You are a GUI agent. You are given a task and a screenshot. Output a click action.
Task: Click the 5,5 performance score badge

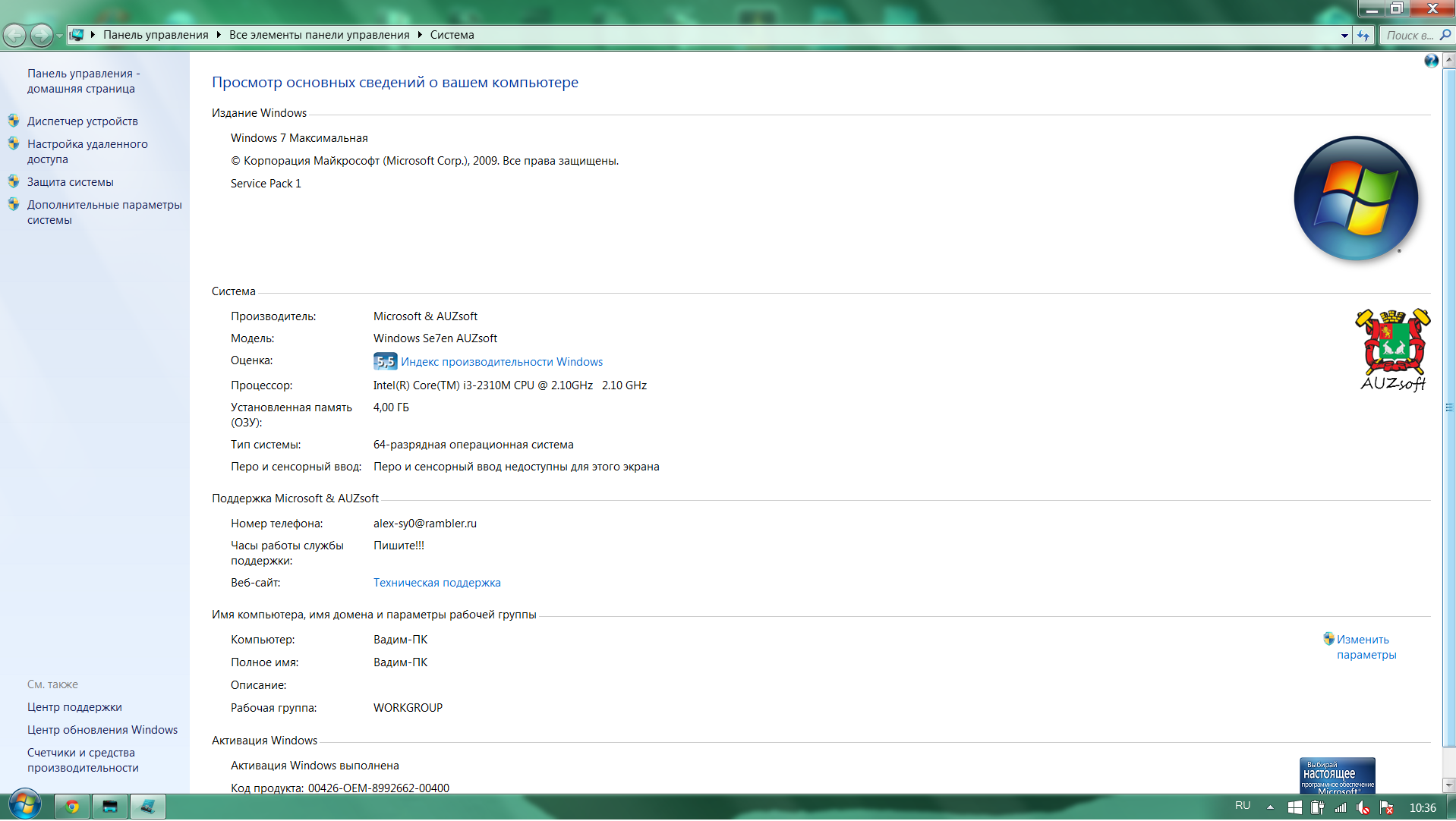pyautogui.click(x=386, y=362)
